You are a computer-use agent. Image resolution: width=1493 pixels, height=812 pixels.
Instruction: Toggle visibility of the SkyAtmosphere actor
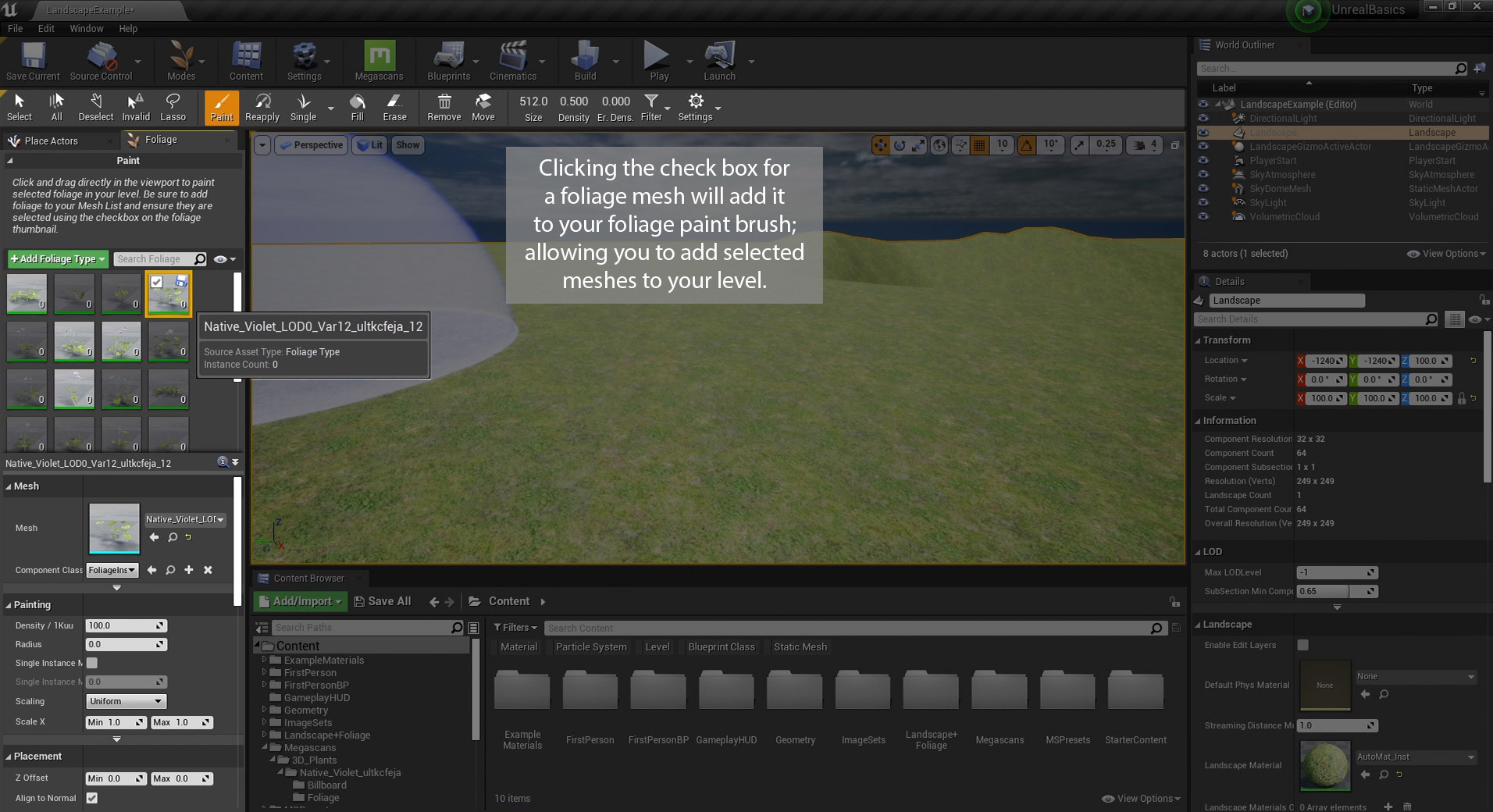click(1203, 175)
